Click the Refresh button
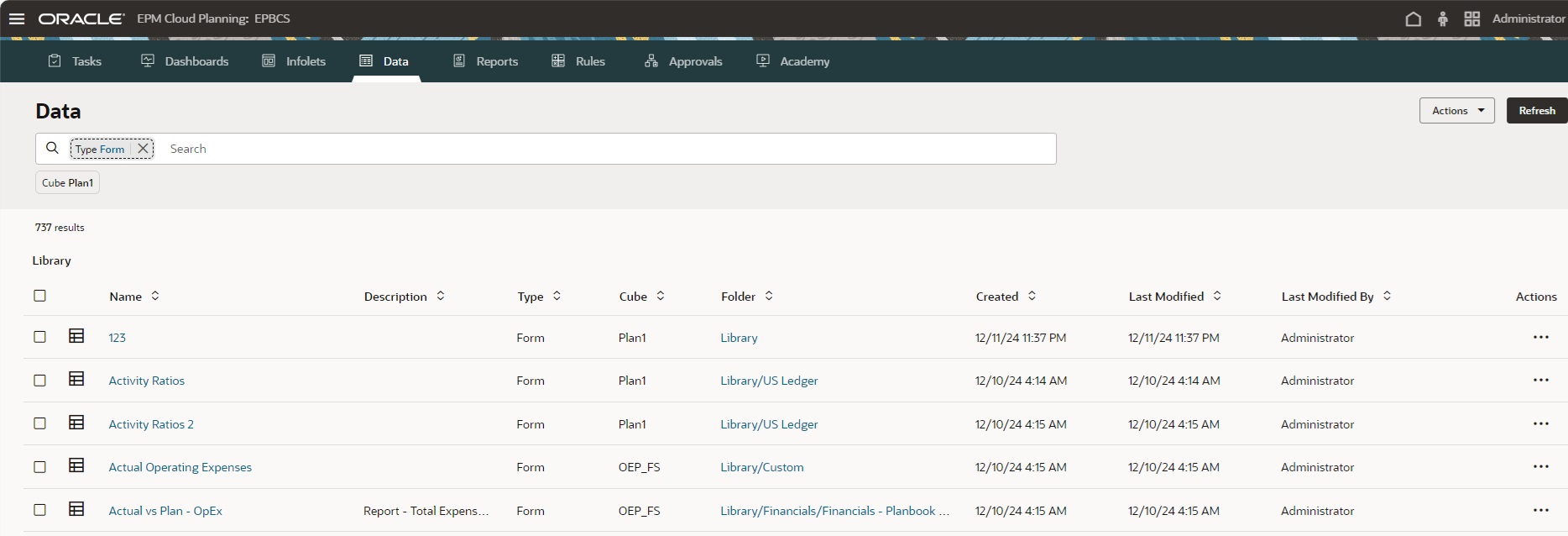The image size is (1568, 536). tap(1536, 111)
